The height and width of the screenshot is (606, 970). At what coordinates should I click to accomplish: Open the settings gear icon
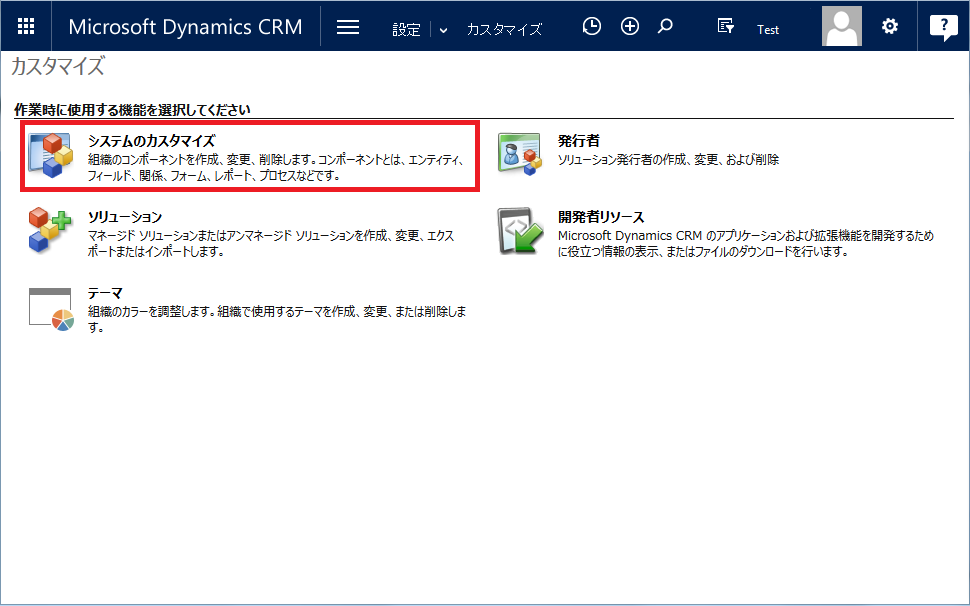[x=890, y=26]
